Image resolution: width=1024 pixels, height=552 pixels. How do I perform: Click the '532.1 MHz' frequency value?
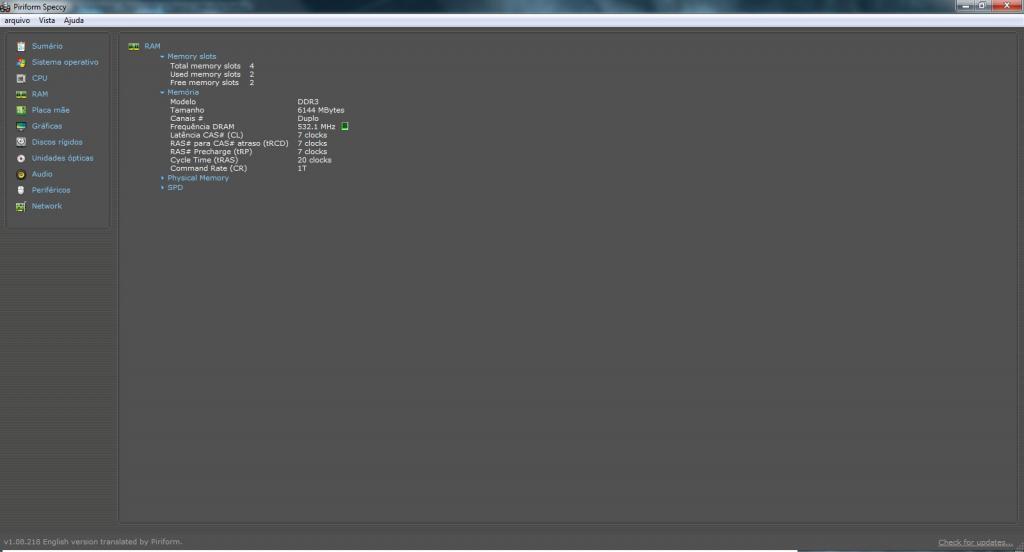pos(316,127)
